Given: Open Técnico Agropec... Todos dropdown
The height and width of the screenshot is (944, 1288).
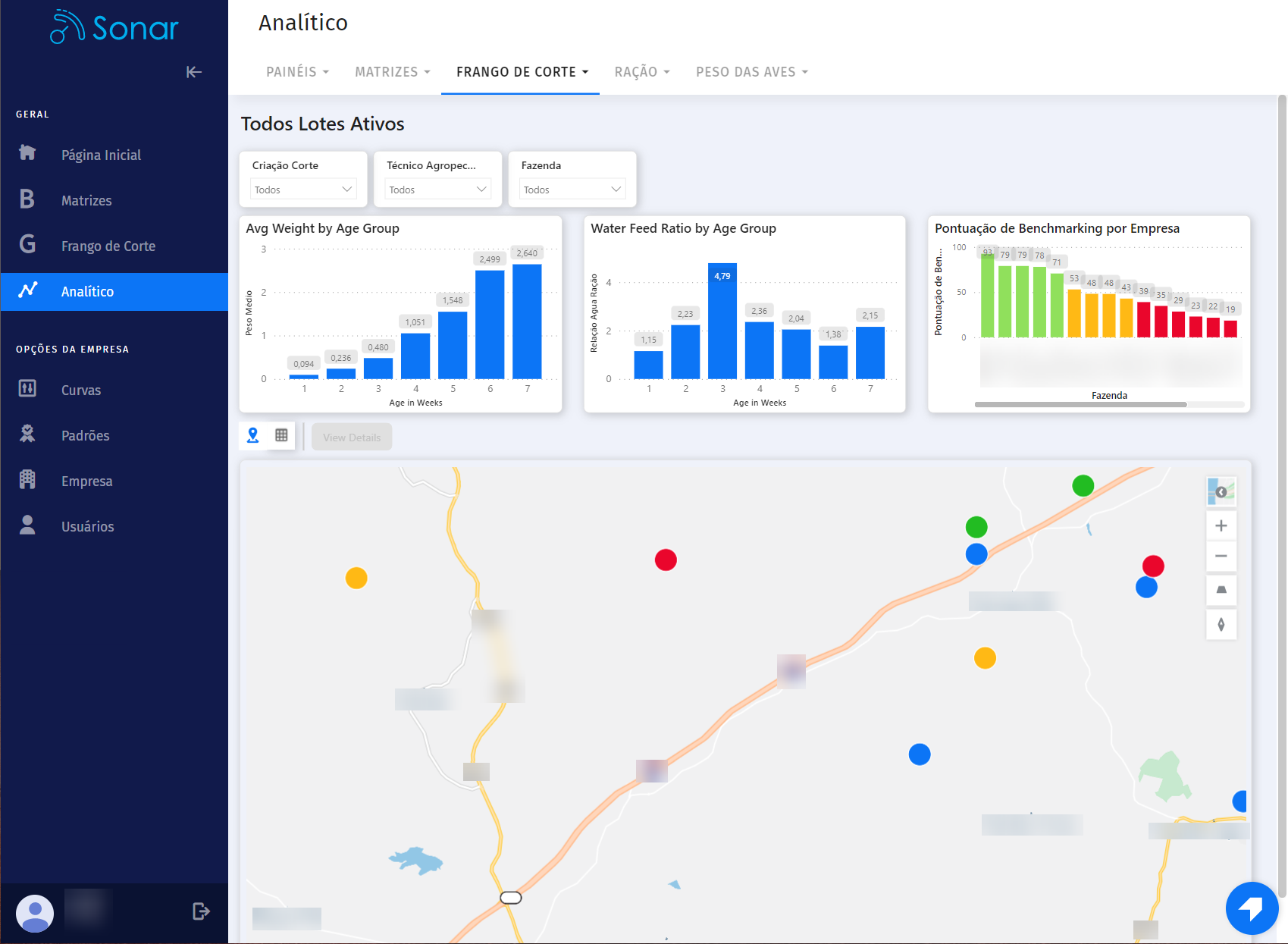Looking at the screenshot, I should pos(438,189).
